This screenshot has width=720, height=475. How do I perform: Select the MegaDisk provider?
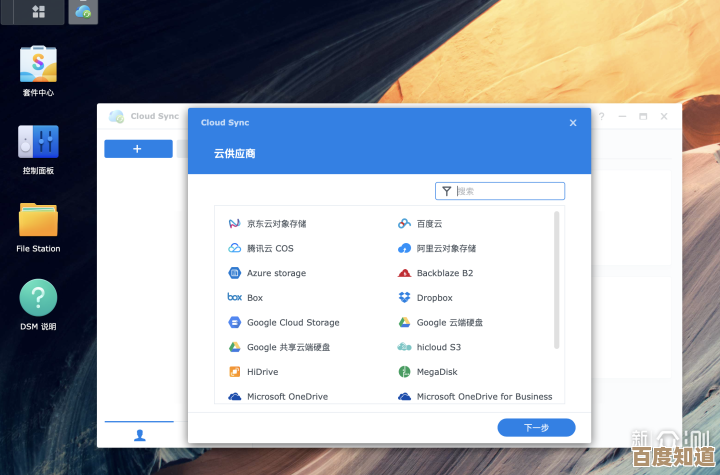(436, 372)
